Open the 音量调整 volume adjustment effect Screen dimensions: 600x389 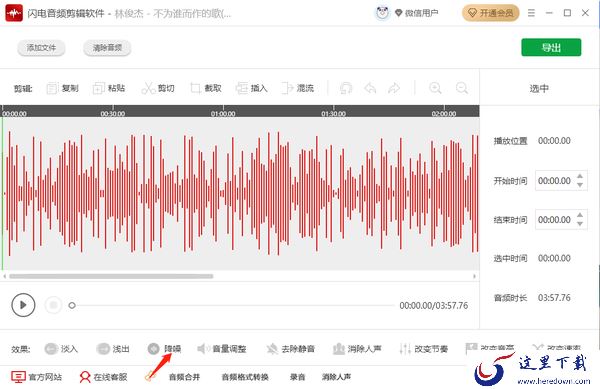[x=222, y=349]
